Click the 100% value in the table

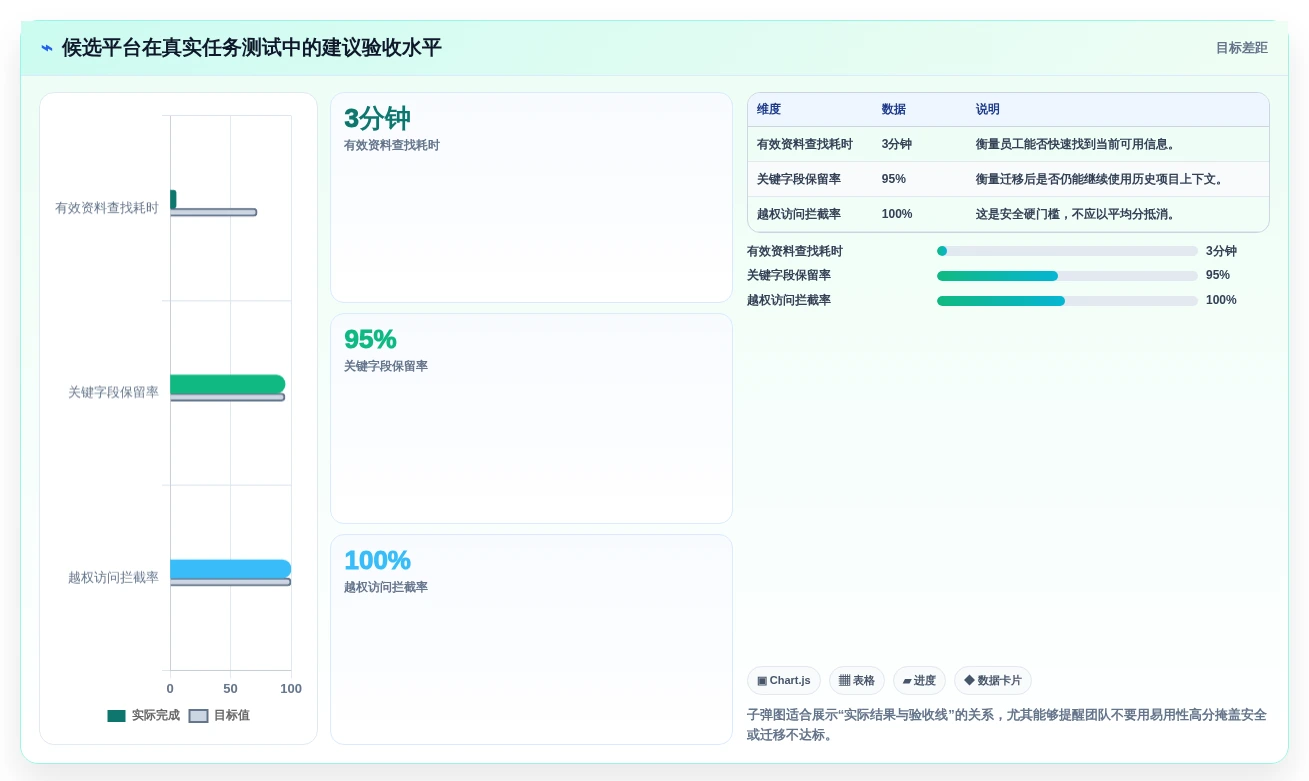click(897, 215)
